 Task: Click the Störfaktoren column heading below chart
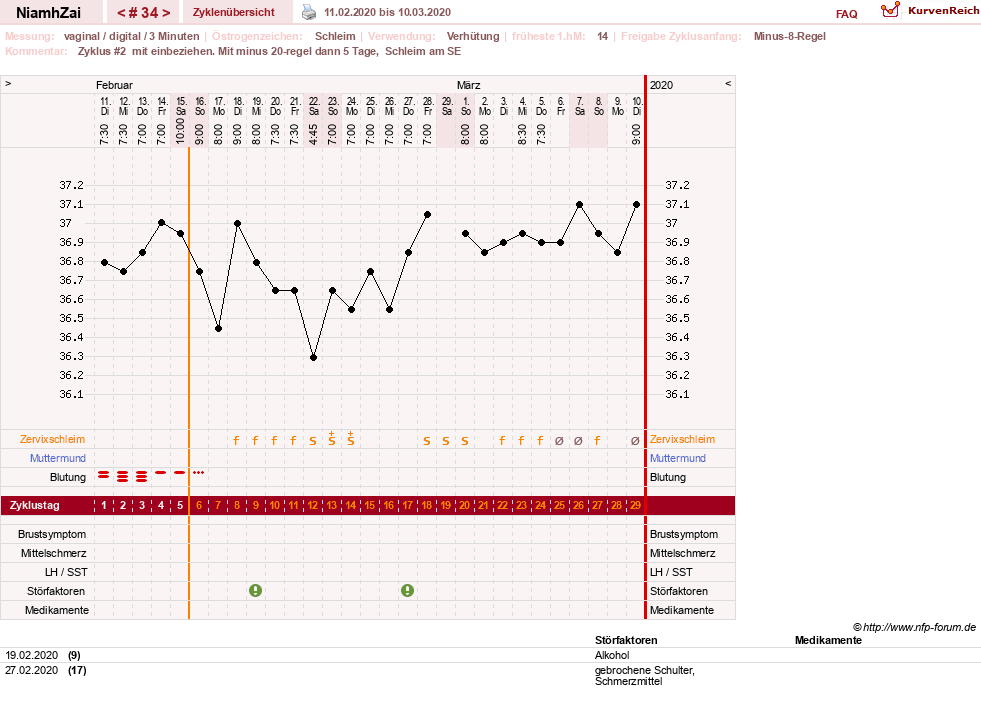coord(626,640)
